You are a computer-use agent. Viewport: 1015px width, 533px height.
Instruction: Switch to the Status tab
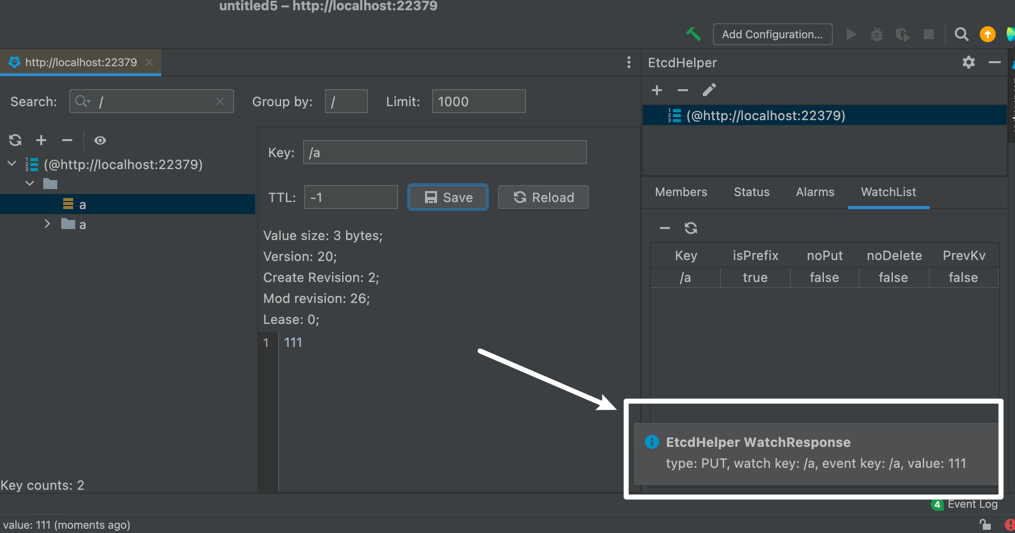(x=752, y=192)
